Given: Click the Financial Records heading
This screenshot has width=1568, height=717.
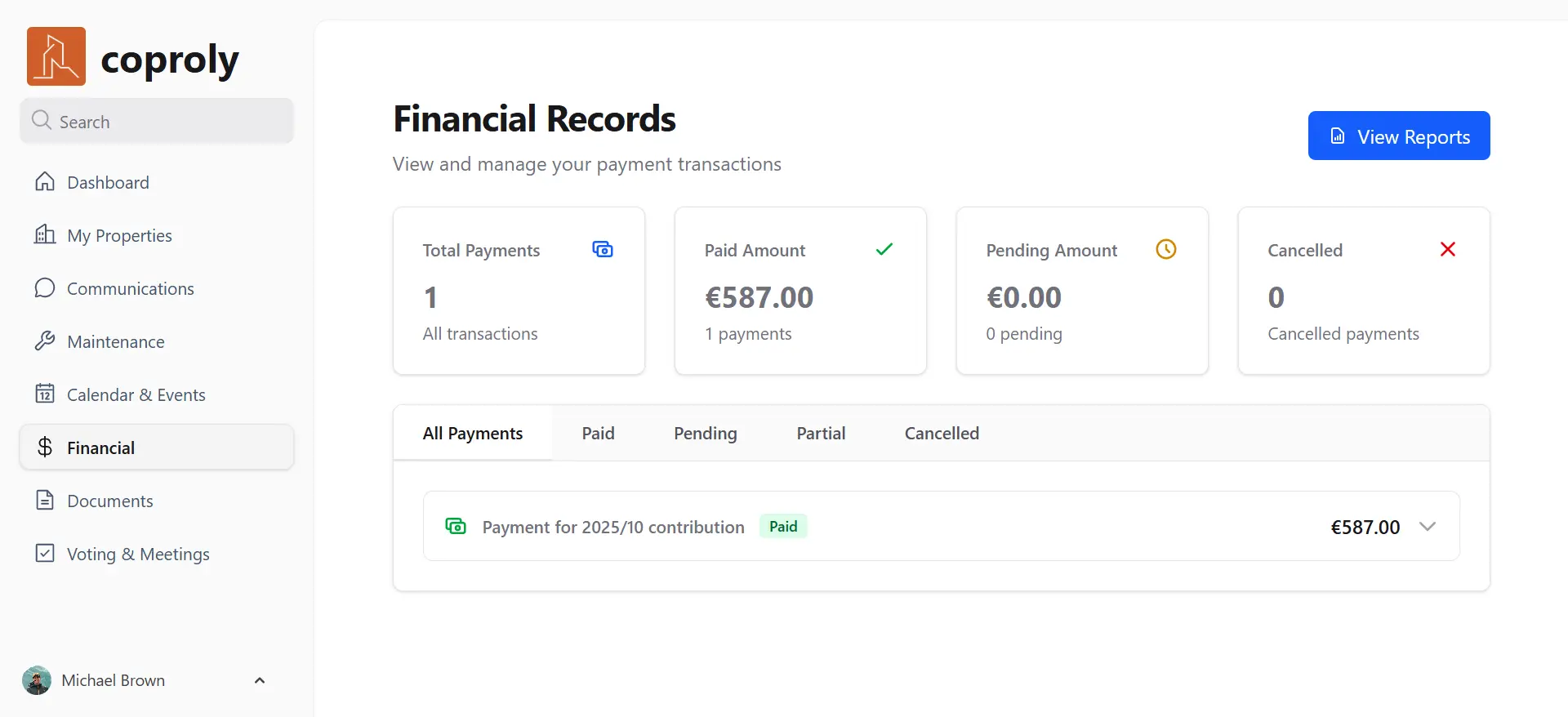Looking at the screenshot, I should pos(535,118).
